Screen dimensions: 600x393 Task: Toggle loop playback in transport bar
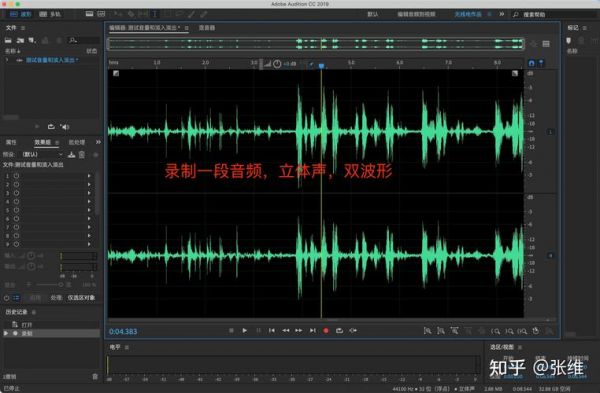(339, 330)
